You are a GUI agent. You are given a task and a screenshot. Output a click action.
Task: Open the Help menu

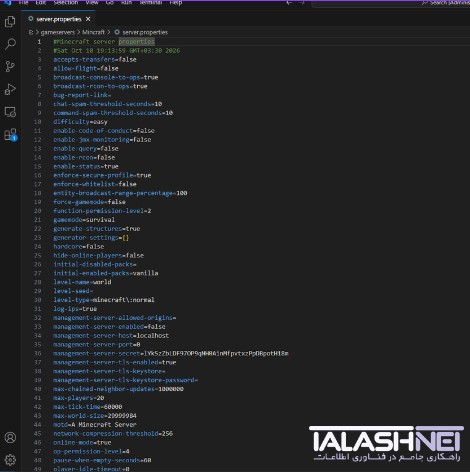(x=176, y=2)
